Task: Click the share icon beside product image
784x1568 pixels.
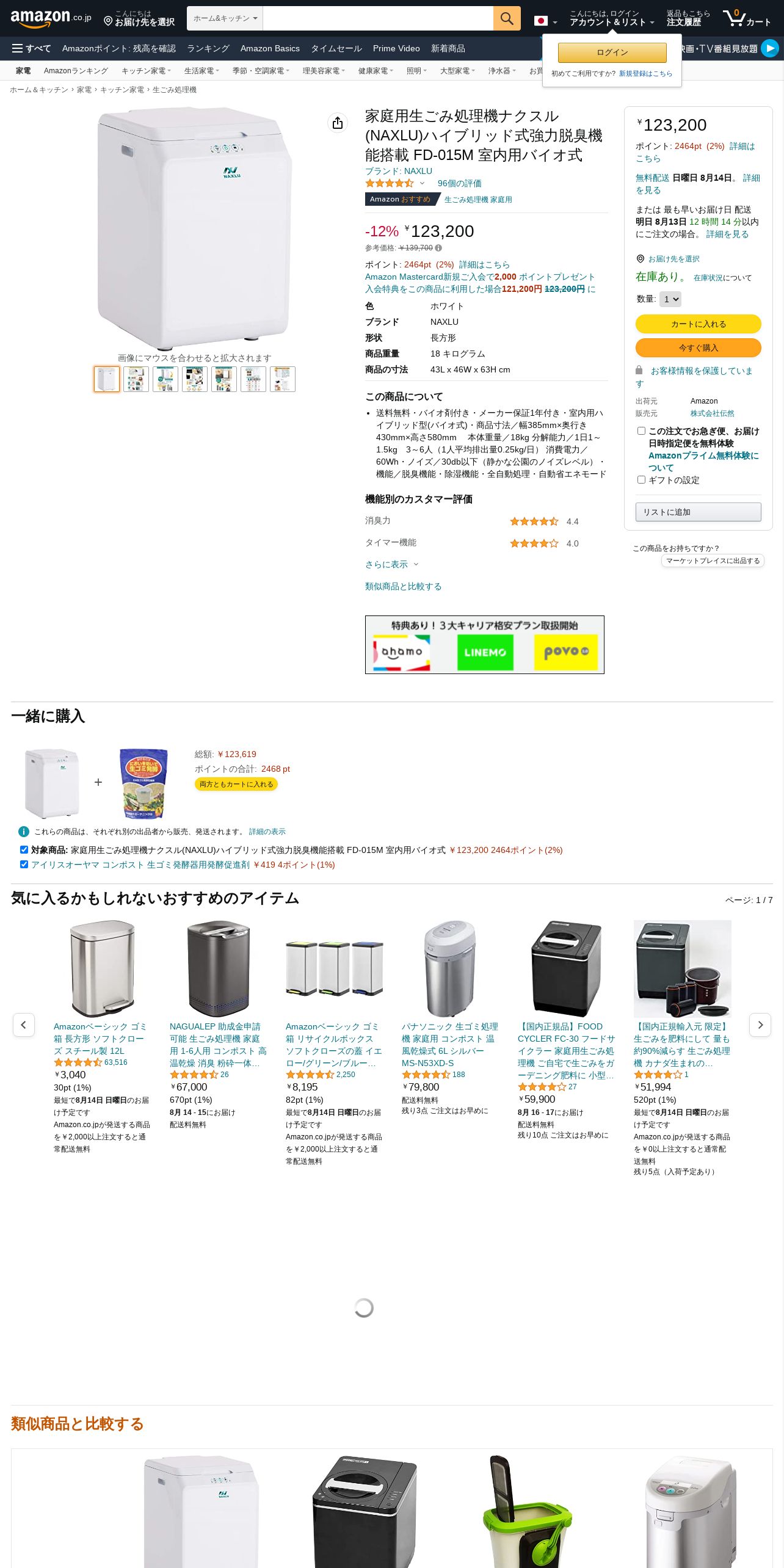Action: click(x=338, y=123)
